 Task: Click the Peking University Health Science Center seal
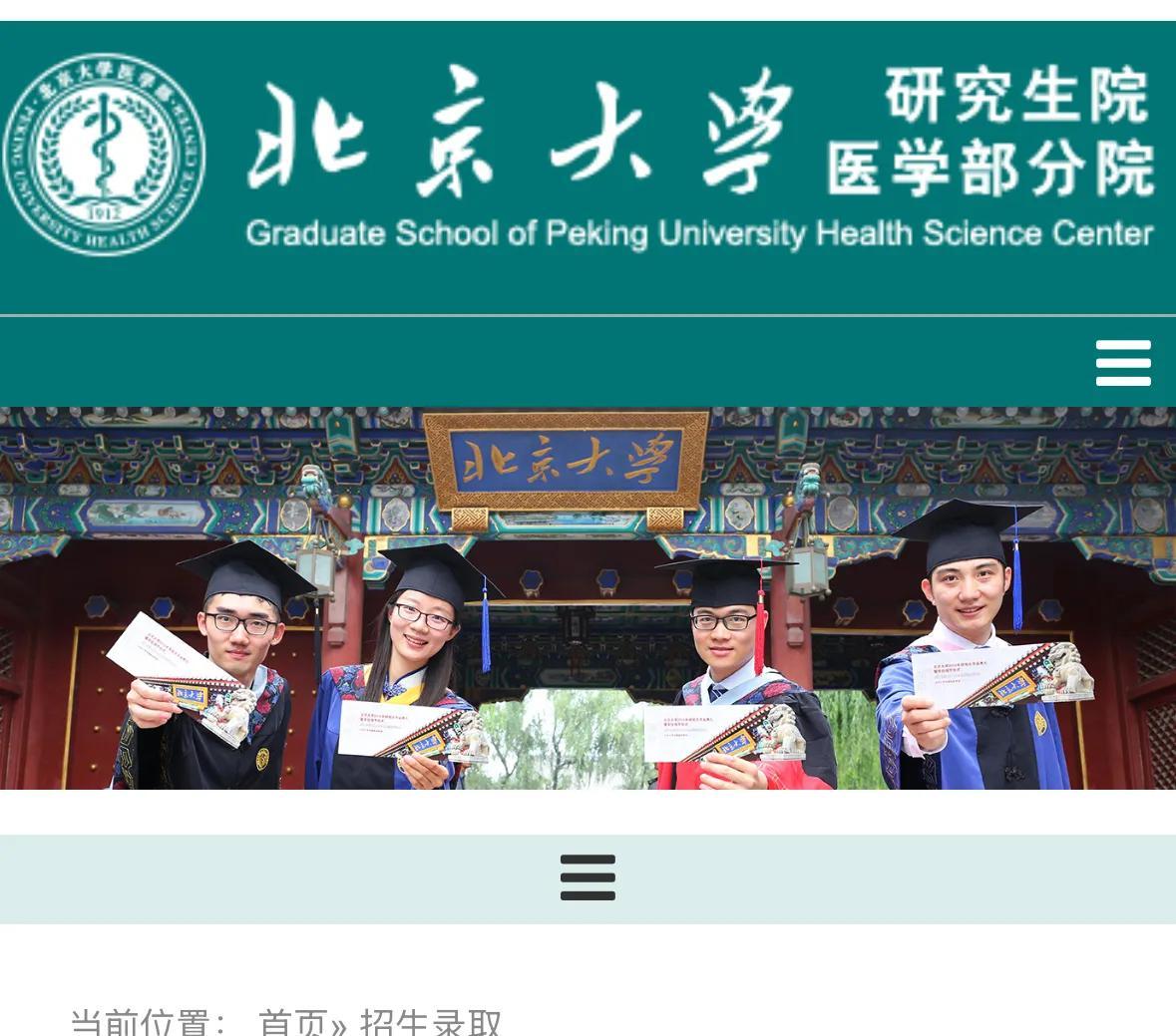(105, 155)
